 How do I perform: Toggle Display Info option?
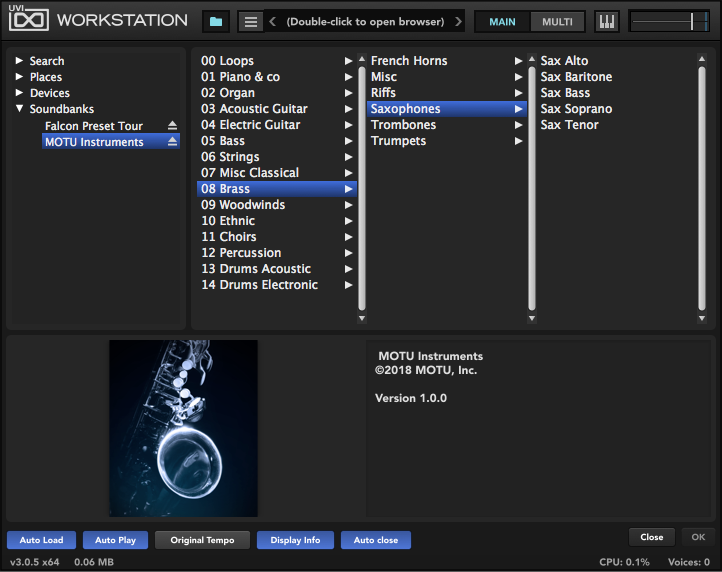295,540
